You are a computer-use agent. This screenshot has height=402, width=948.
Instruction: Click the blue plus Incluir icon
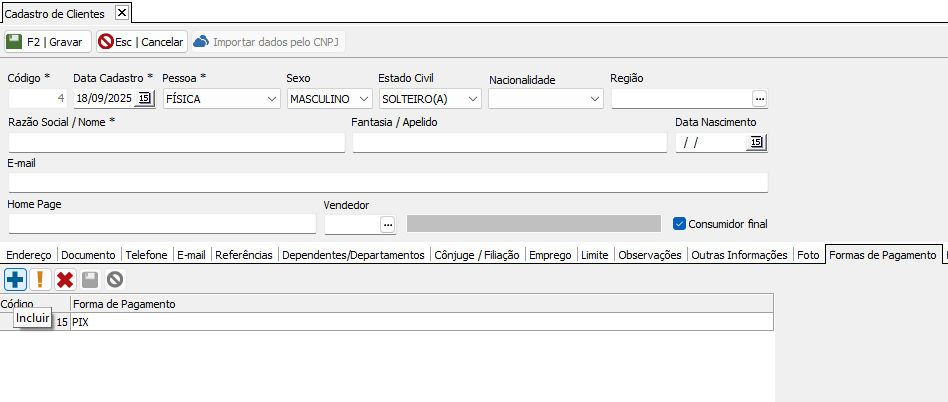pyautogui.click(x=15, y=280)
